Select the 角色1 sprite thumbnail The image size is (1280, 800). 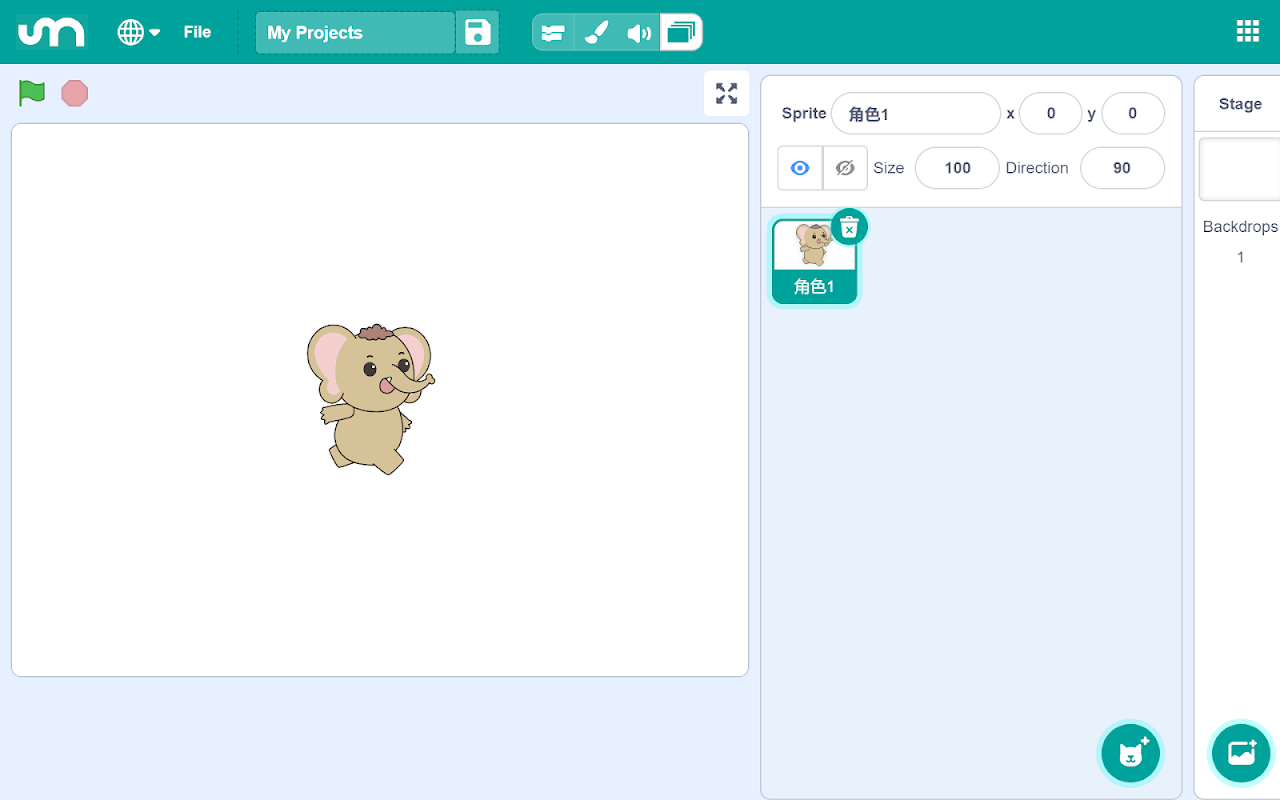(814, 262)
